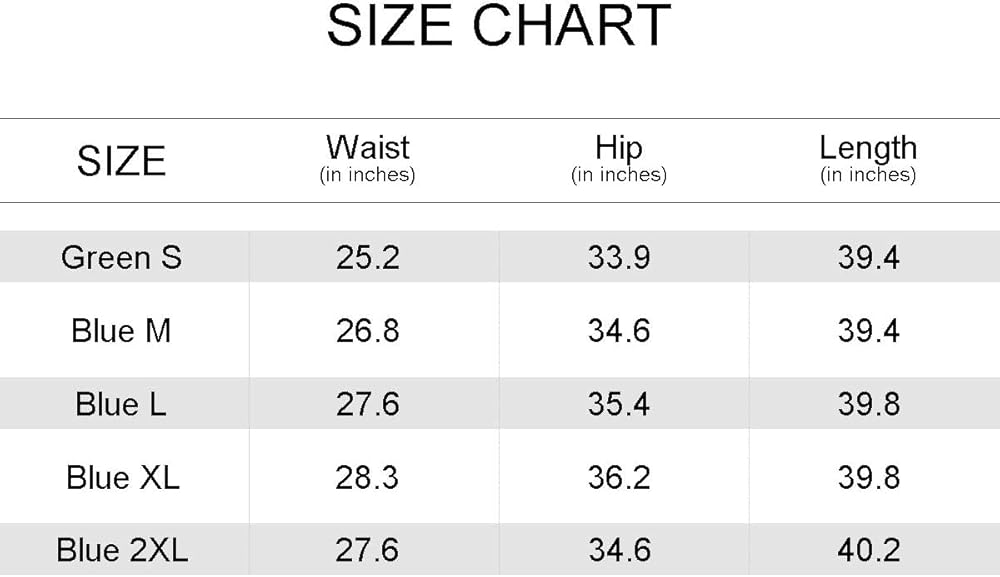Viewport: 1000px width, 577px height.
Task: Select hip value 33.9 for Green S
Action: click(619, 257)
